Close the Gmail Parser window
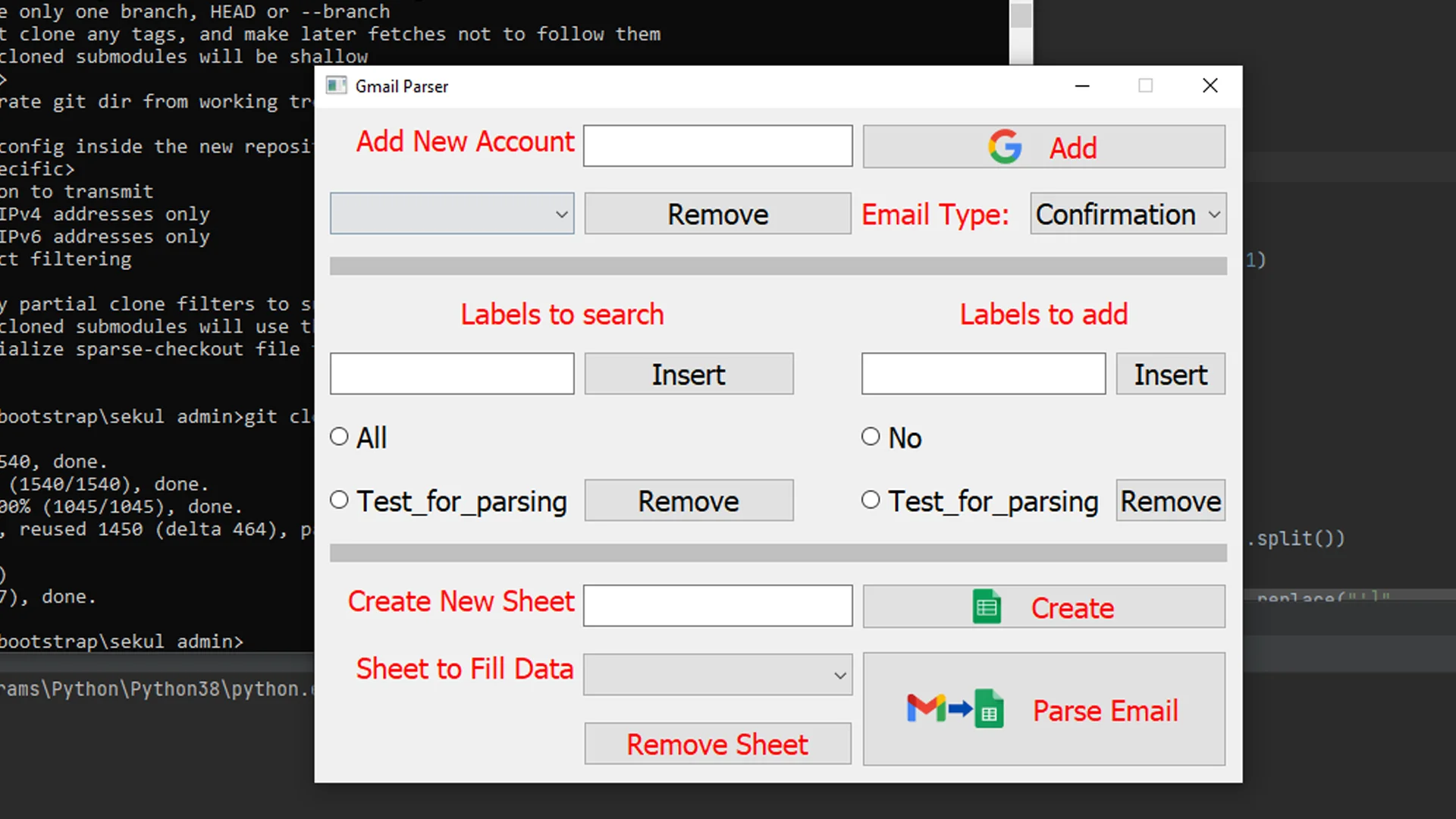 [x=1210, y=86]
